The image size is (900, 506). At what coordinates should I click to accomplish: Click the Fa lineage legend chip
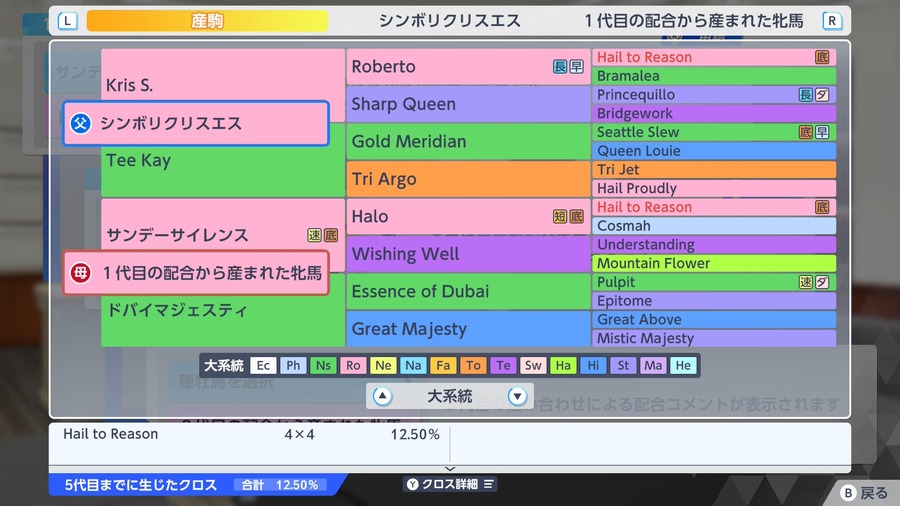[443, 365]
